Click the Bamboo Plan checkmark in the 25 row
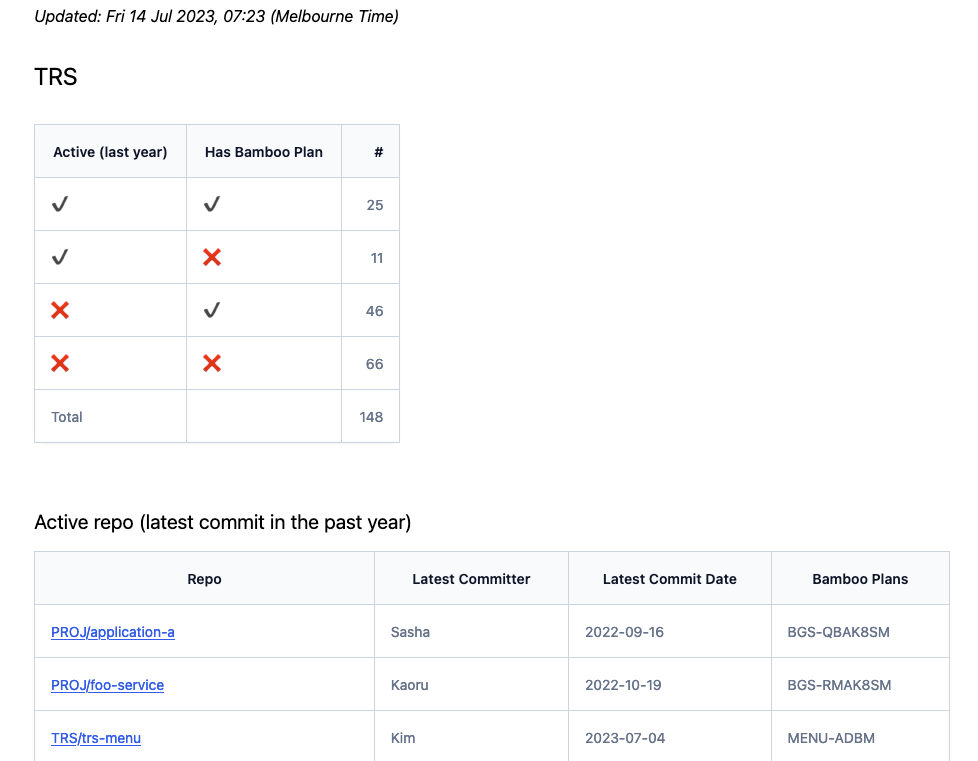The height and width of the screenshot is (761, 978). [x=212, y=204]
